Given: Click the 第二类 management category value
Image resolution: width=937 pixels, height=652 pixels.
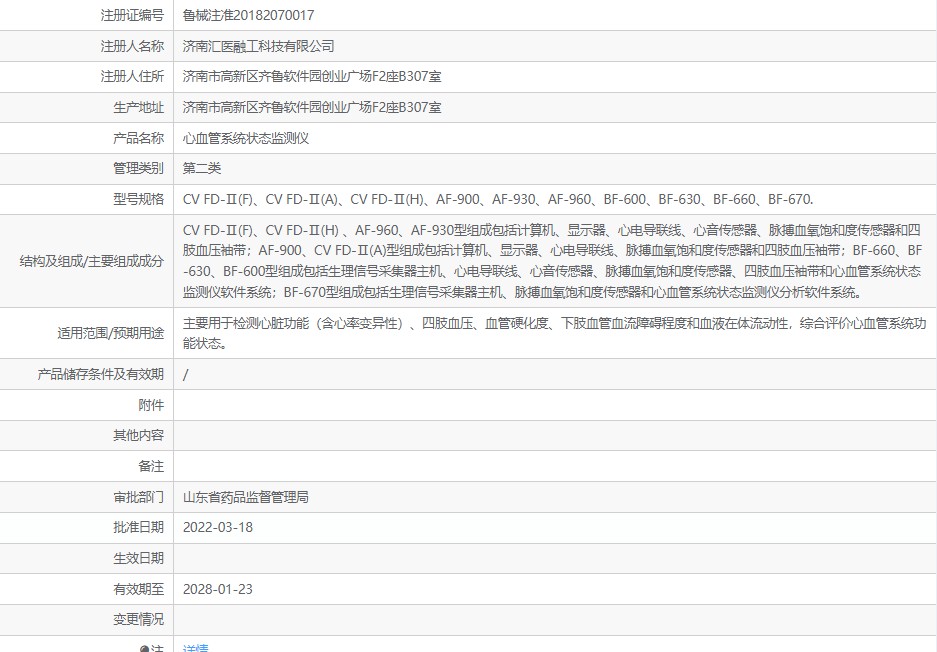Looking at the screenshot, I should coord(202,169).
